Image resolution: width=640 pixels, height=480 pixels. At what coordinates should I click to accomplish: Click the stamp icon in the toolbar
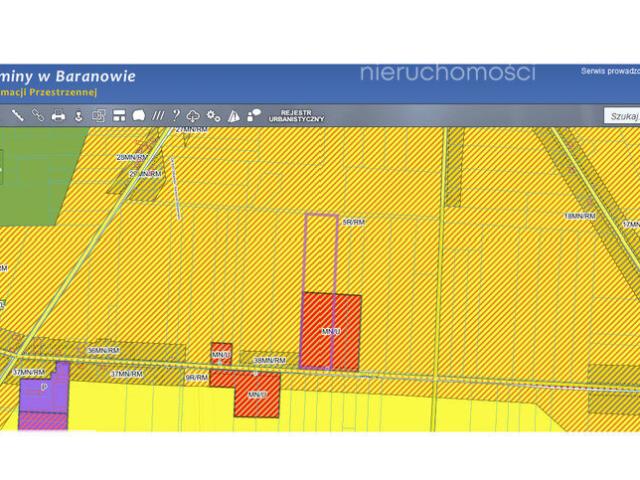78,116
